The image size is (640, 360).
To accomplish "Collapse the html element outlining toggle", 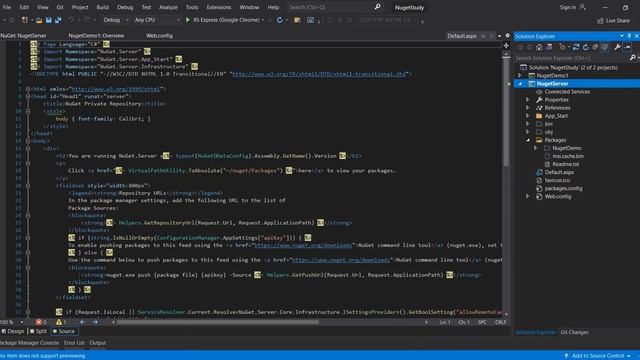I will [x=28, y=89].
